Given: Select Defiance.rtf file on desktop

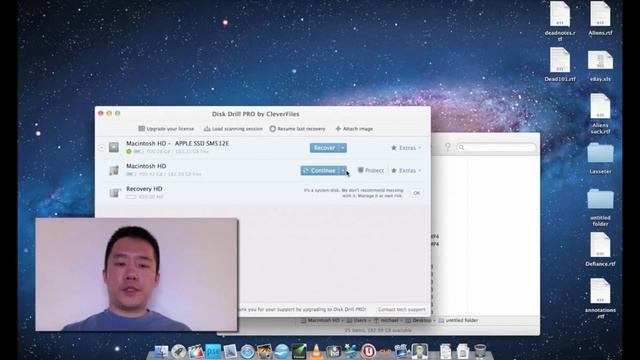Looking at the screenshot, I should pos(600,249).
